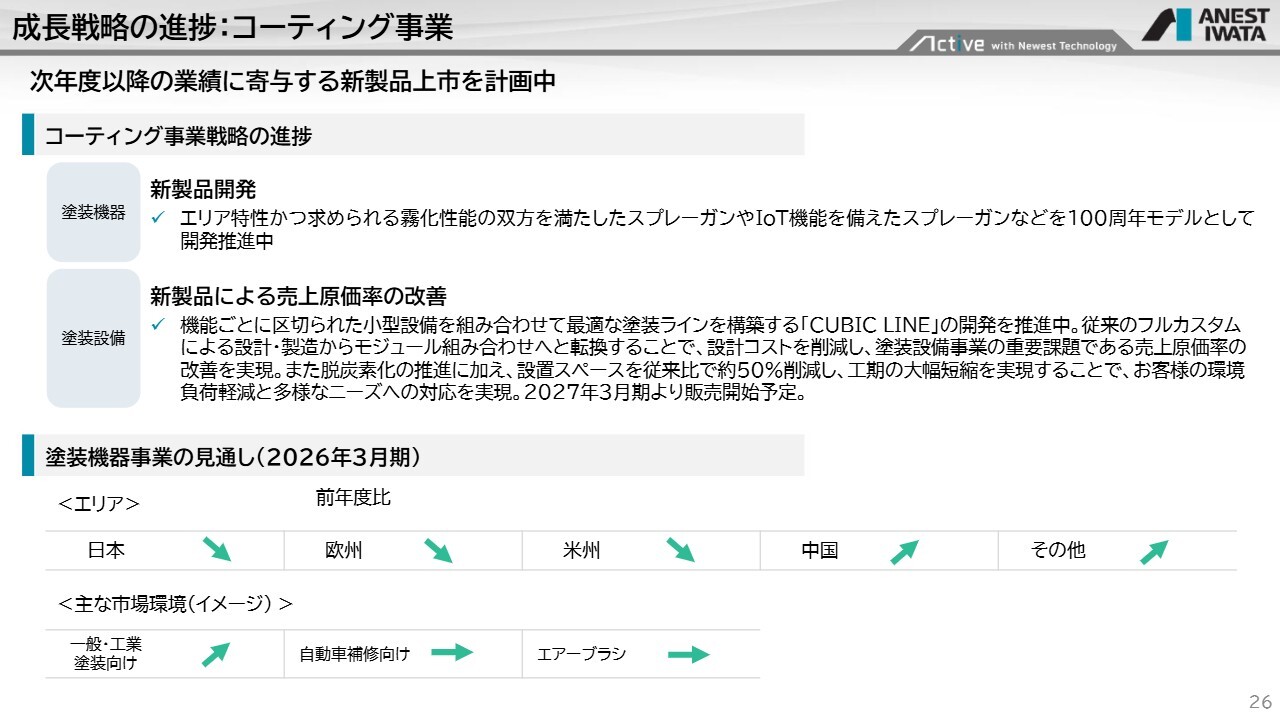
Task: Select the 塗装設備 rounded label box
Action: (93, 338)
